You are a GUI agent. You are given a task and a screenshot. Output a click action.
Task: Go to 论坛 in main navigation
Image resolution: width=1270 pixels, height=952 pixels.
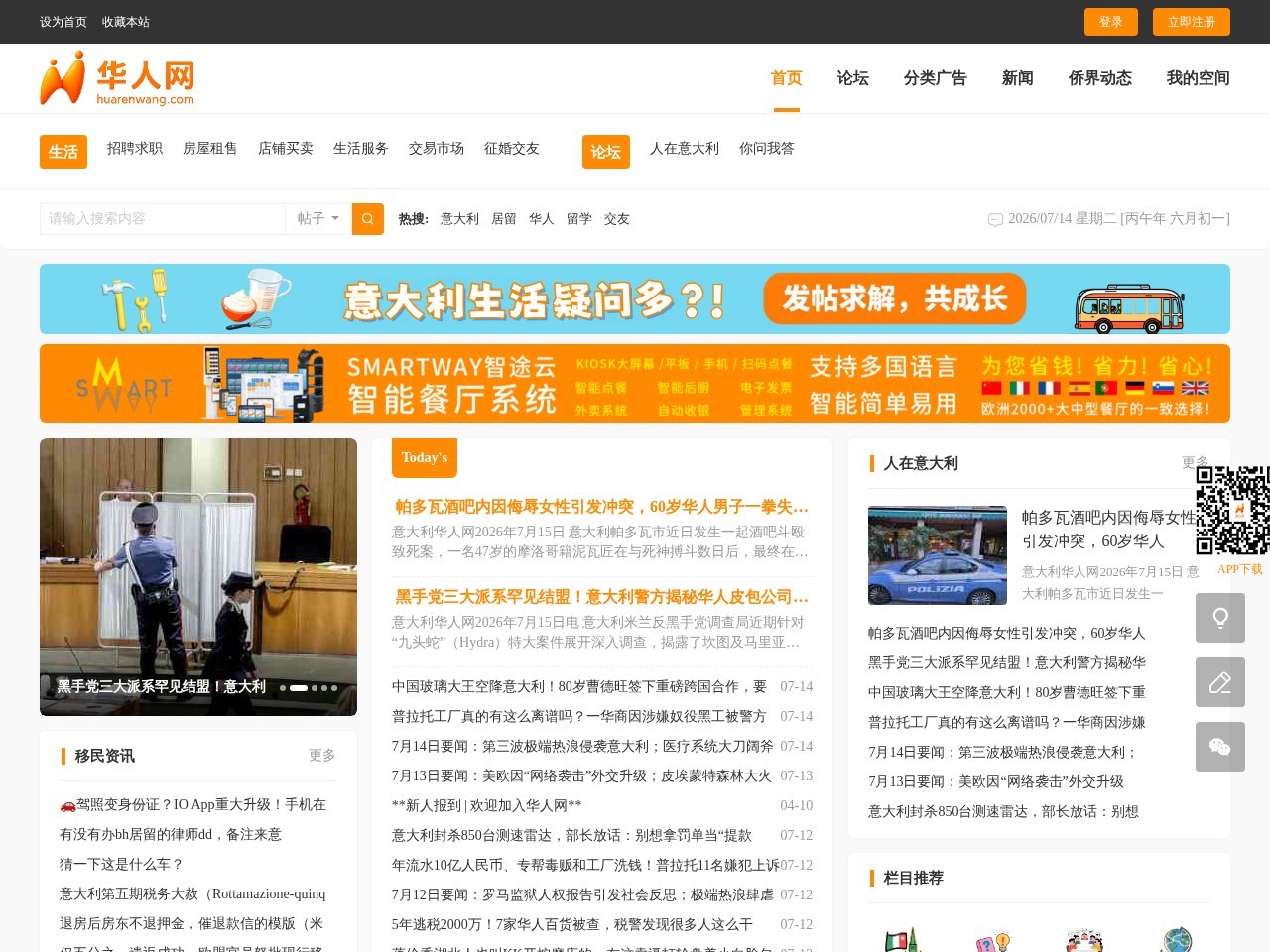[x=852, y=78]
